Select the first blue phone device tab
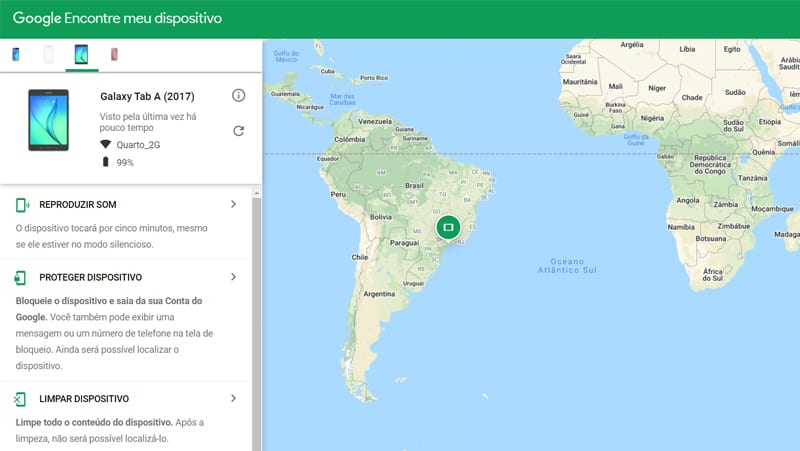800x451 pixels. point(16,54)
